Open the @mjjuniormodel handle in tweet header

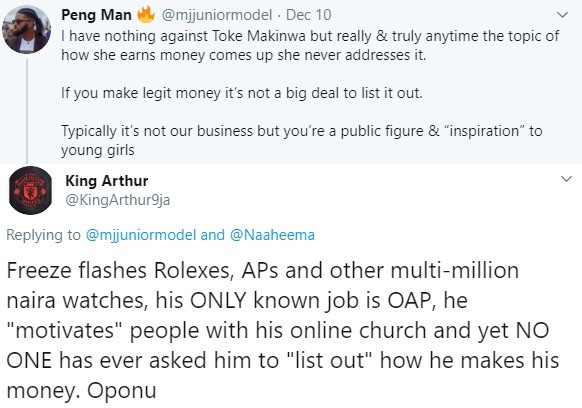coord(217,15)
